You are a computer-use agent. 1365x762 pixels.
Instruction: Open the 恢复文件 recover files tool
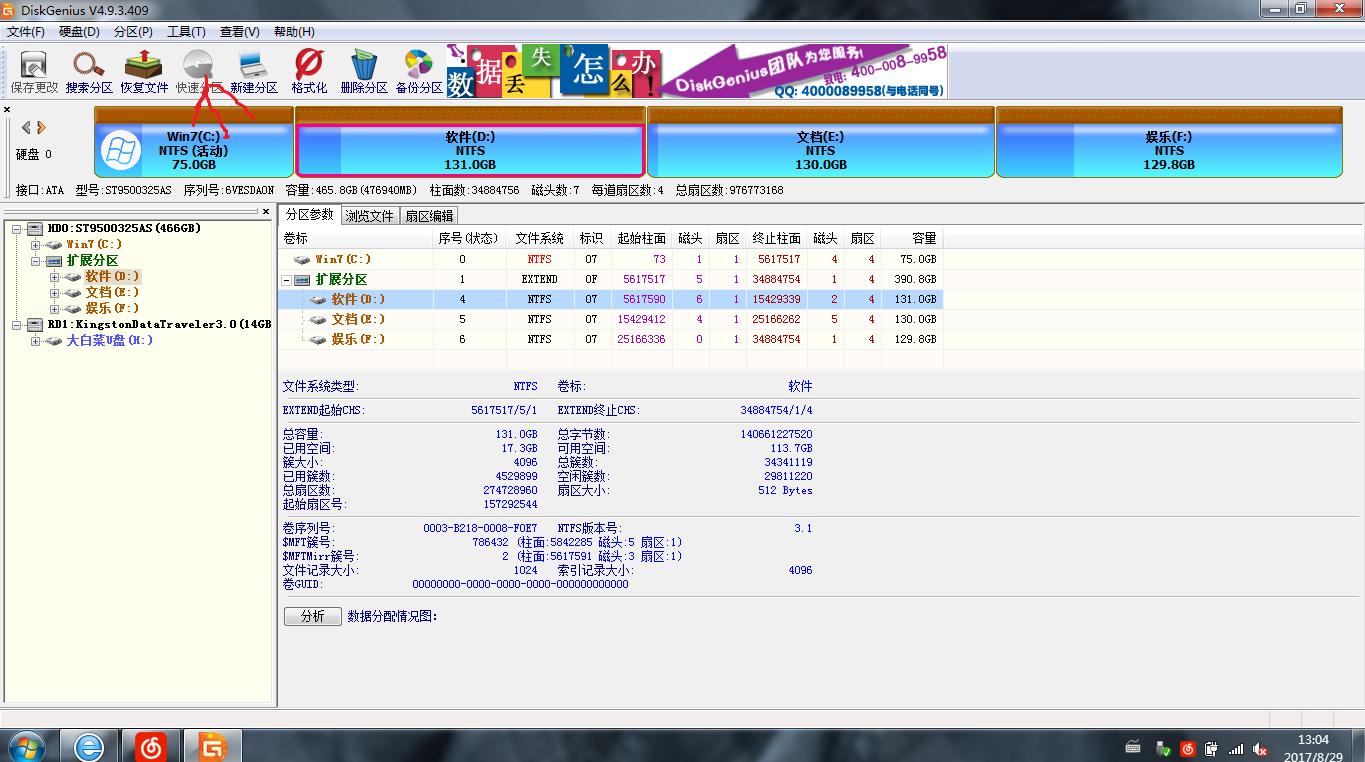[x=144, y=71]
